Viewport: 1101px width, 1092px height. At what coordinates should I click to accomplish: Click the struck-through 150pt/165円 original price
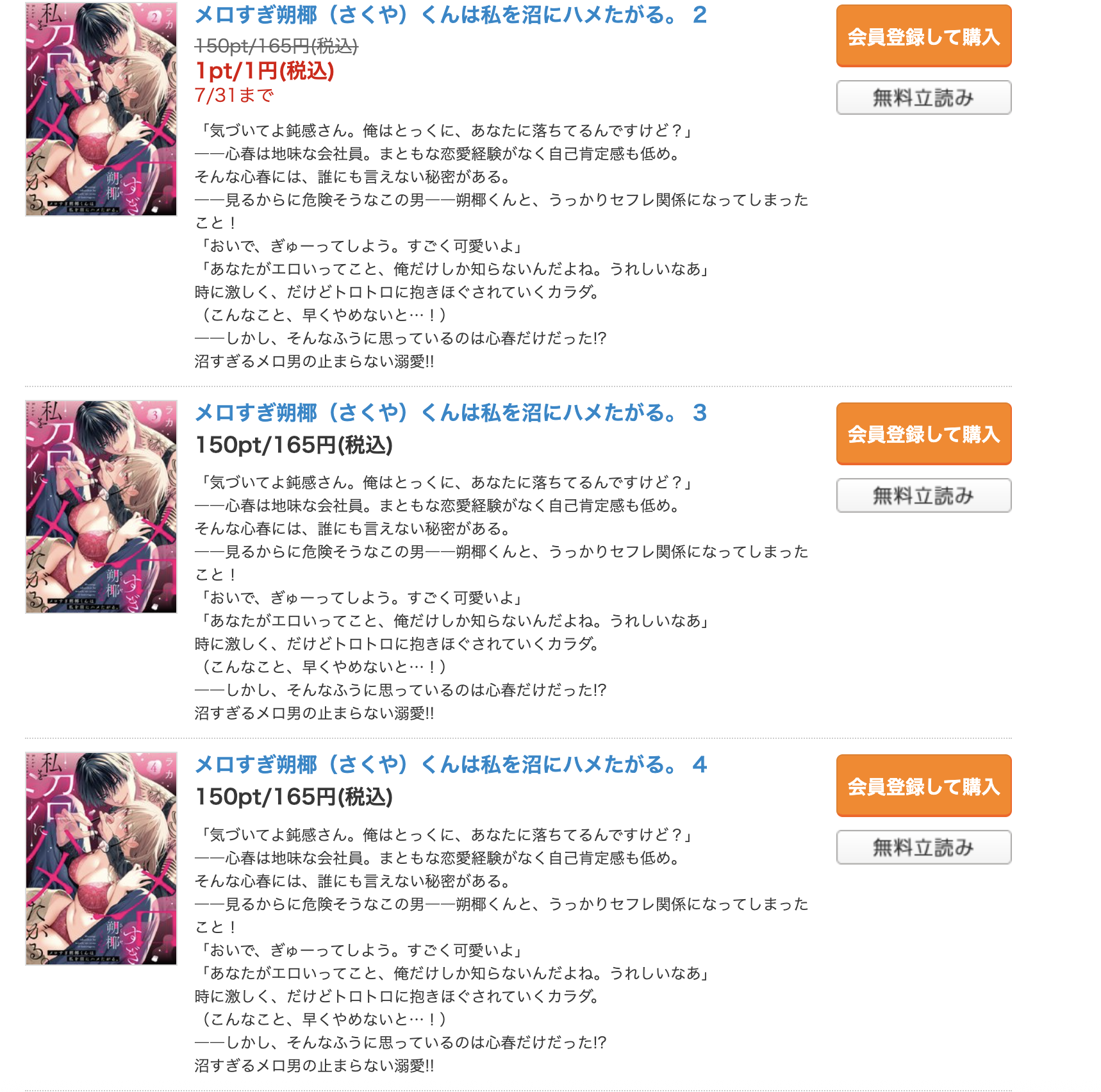[276, 45]
